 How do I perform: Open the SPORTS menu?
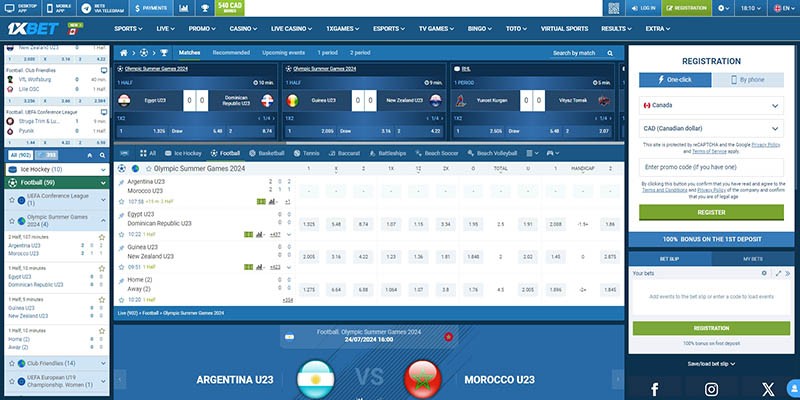coord(128,29)
